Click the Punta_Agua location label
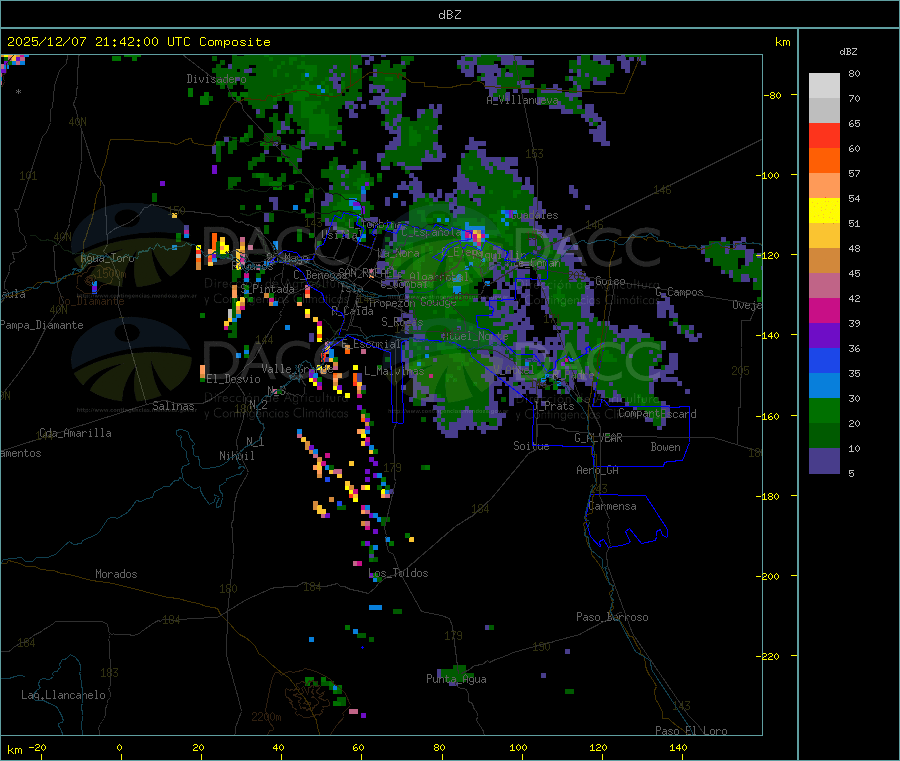This screenshot has width=900, height=761. (456, 680)
